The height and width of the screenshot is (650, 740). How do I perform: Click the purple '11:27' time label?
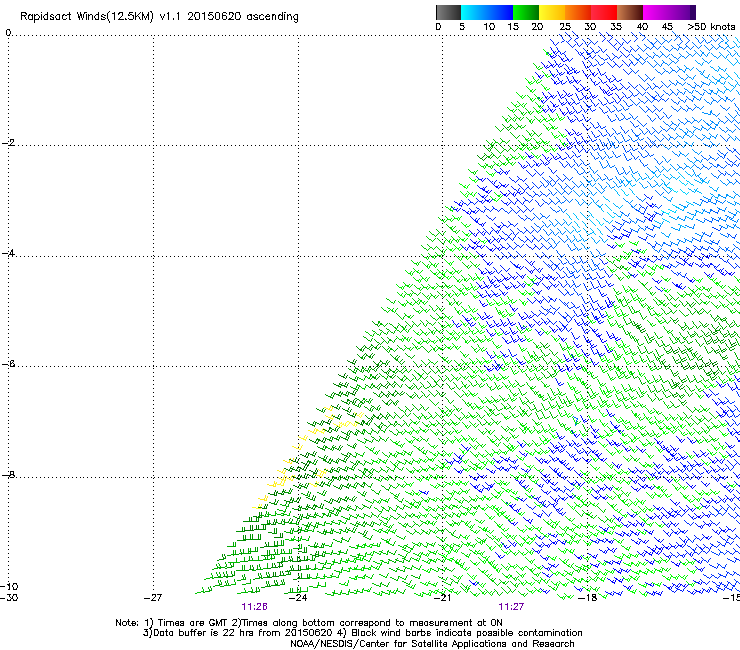point(511,607)
